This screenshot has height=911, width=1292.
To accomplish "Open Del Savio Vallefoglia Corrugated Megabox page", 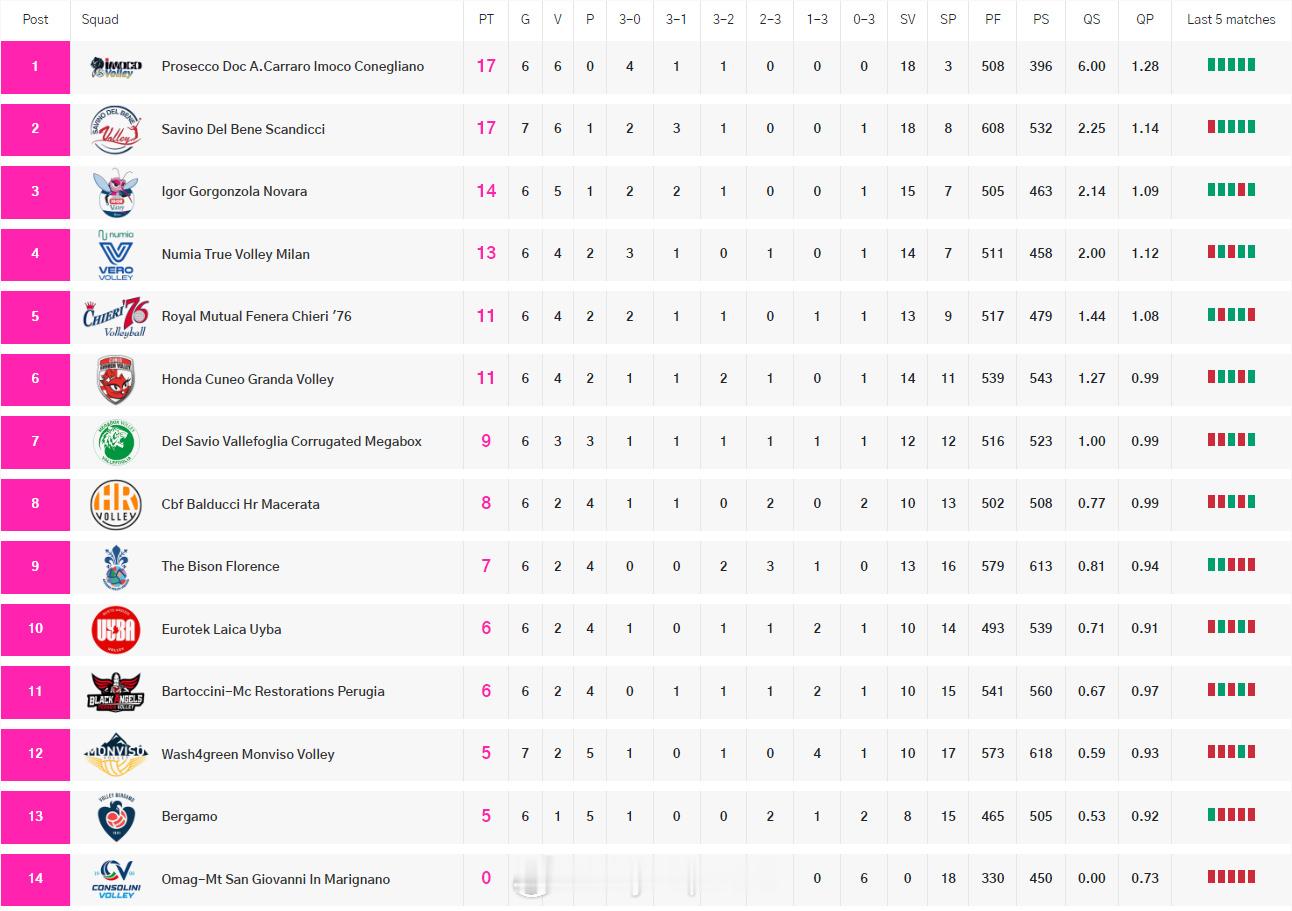I will click(292, 441).
